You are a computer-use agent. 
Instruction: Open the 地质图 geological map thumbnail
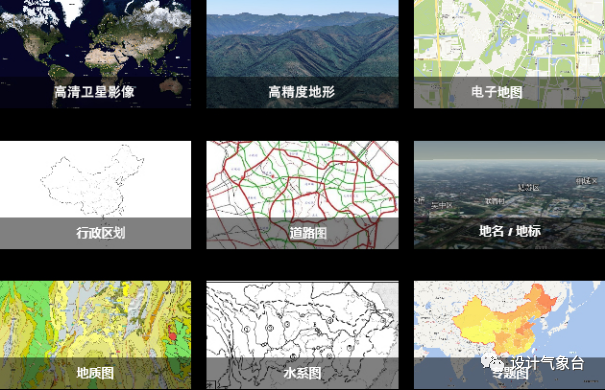(x=95, y=335)
